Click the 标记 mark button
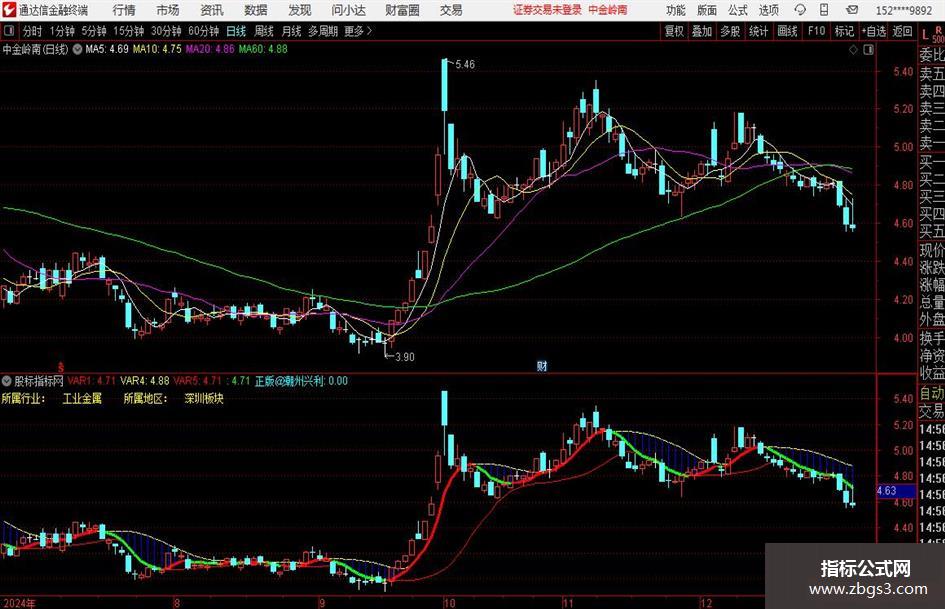 [844, 31]
